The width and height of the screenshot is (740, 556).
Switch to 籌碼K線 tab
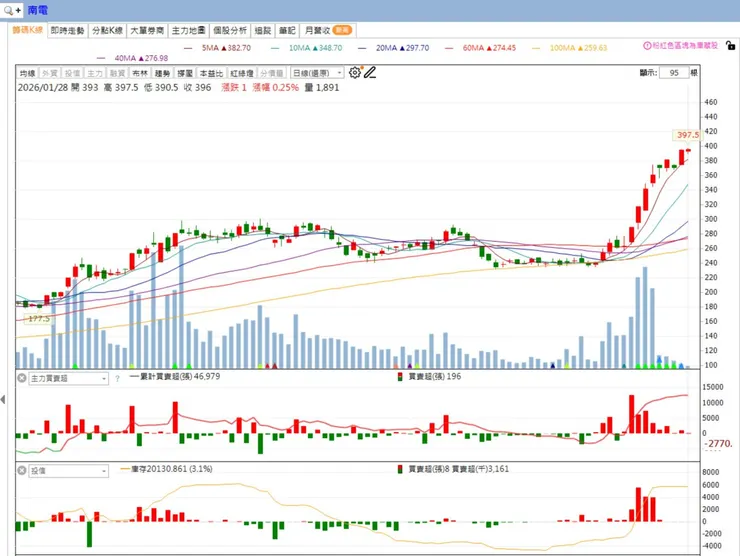tap(27, 30)
